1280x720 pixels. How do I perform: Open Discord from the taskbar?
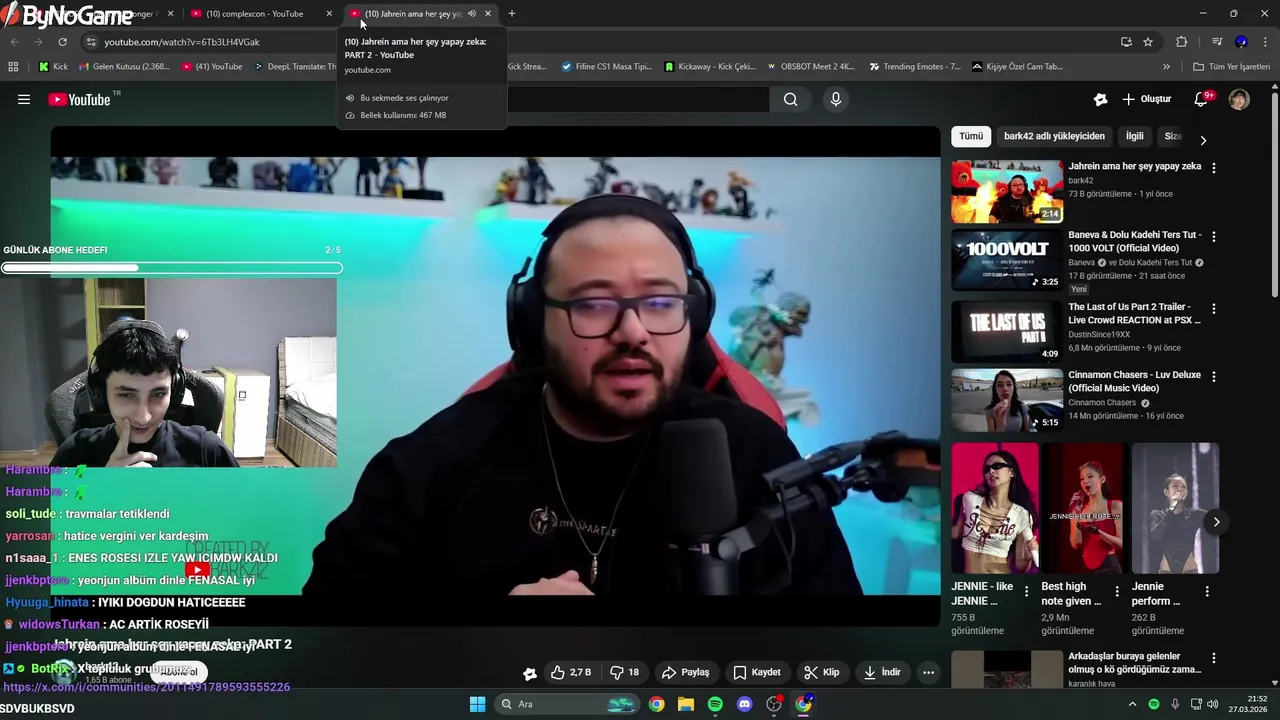[x=744, y=704]
